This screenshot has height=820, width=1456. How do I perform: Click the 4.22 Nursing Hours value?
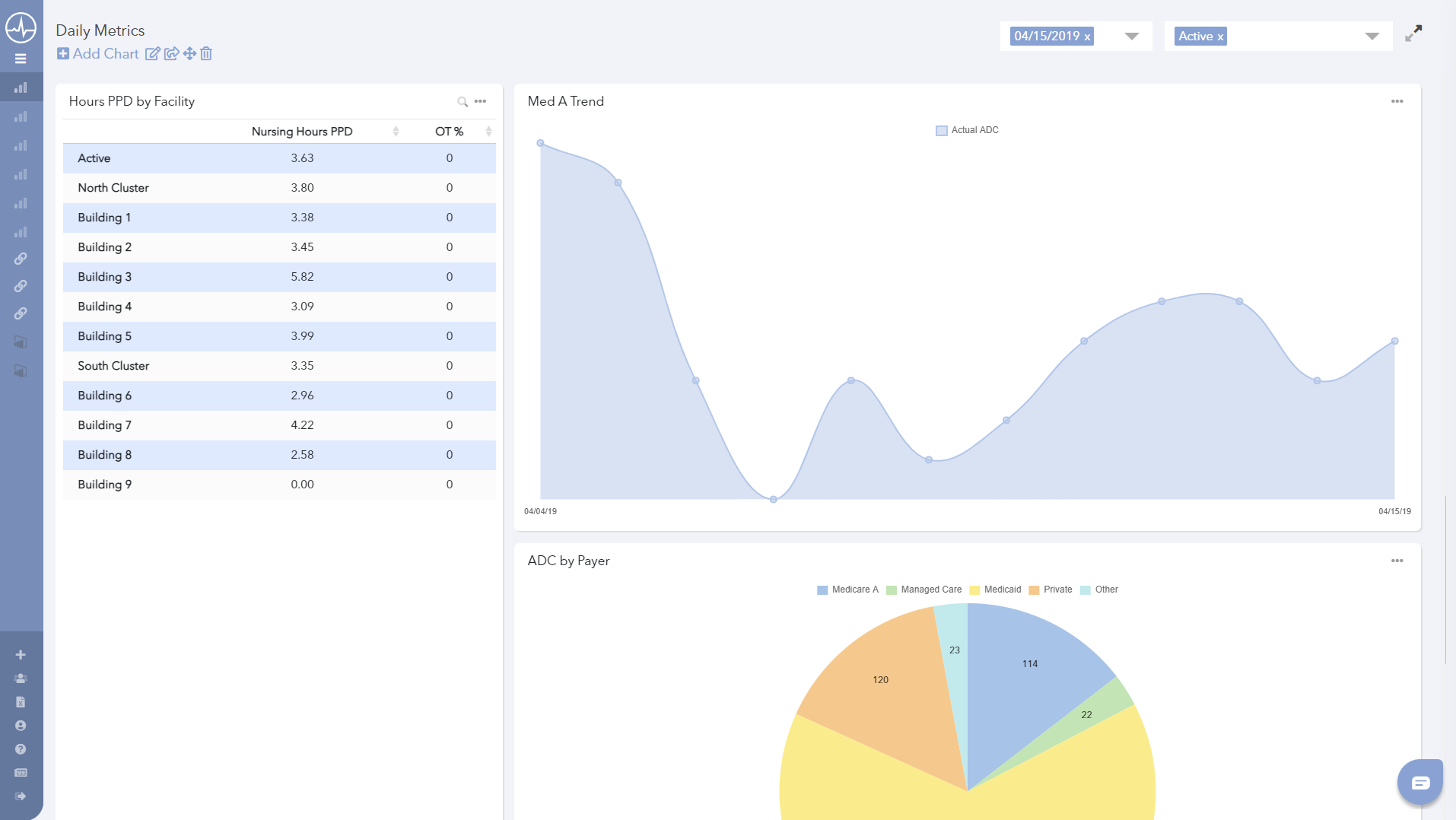point(302,425)
